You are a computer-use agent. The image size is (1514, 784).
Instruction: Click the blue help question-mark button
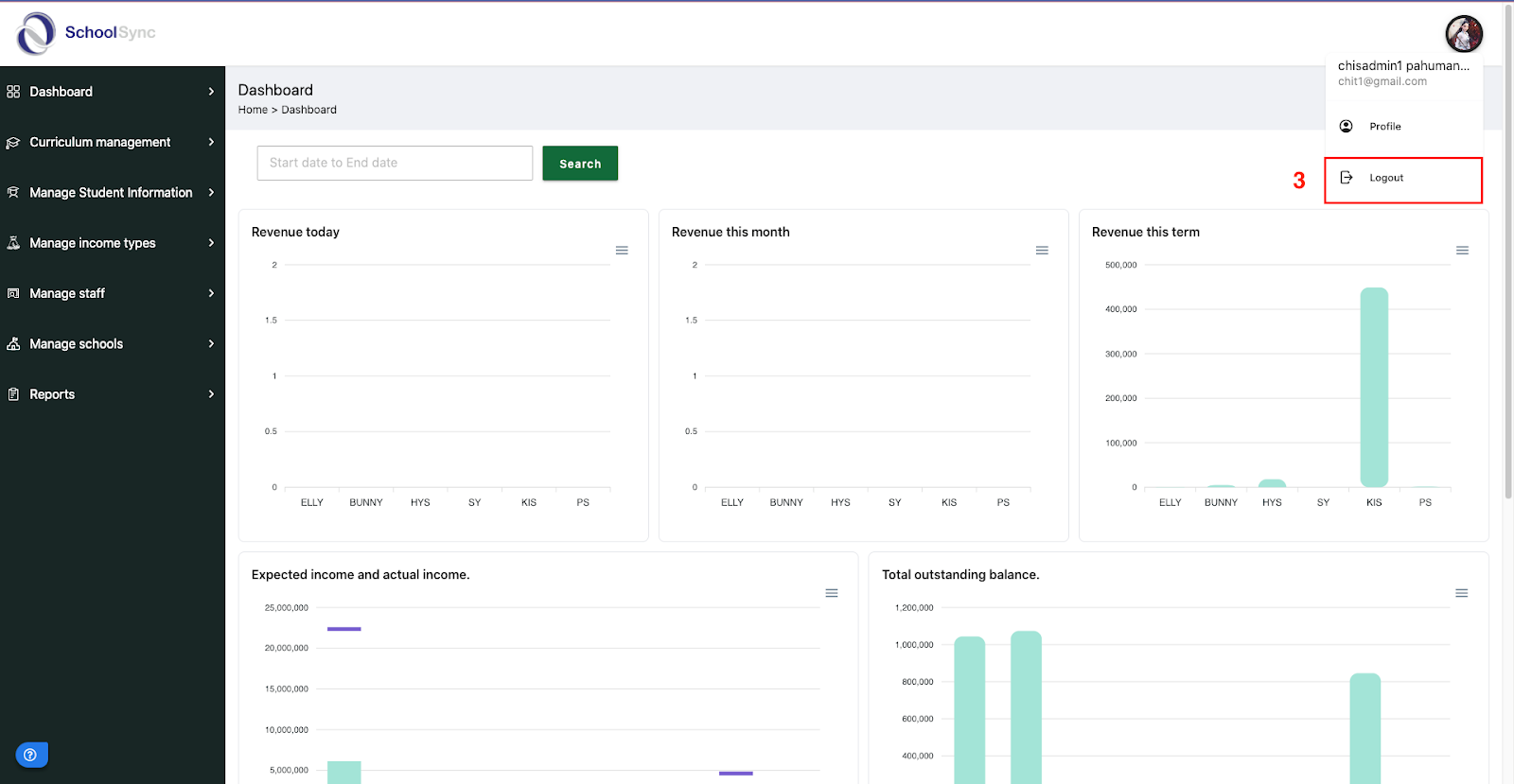tap(31, 755)
